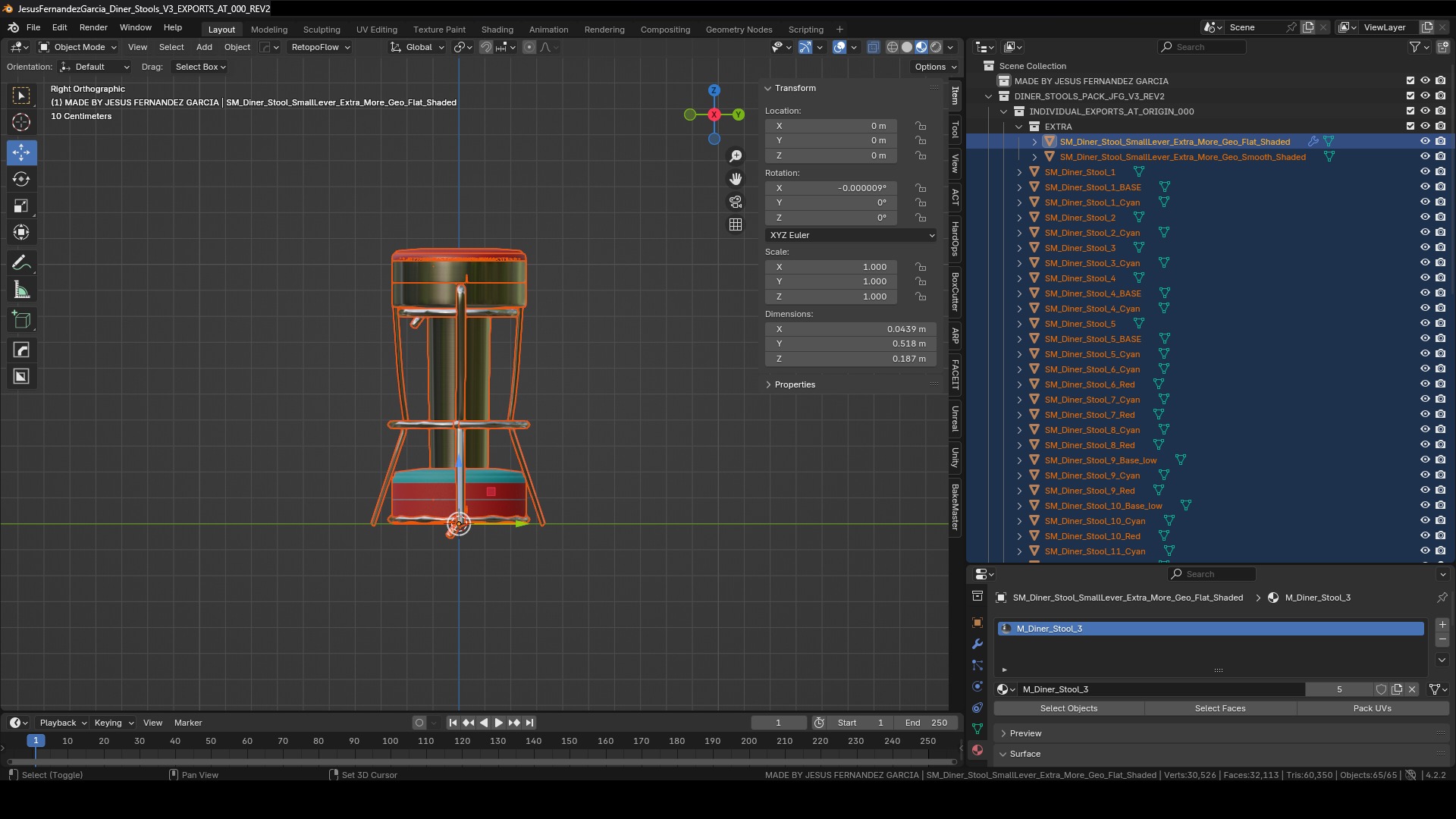Jump to first frame in timeline

(453, 723)
